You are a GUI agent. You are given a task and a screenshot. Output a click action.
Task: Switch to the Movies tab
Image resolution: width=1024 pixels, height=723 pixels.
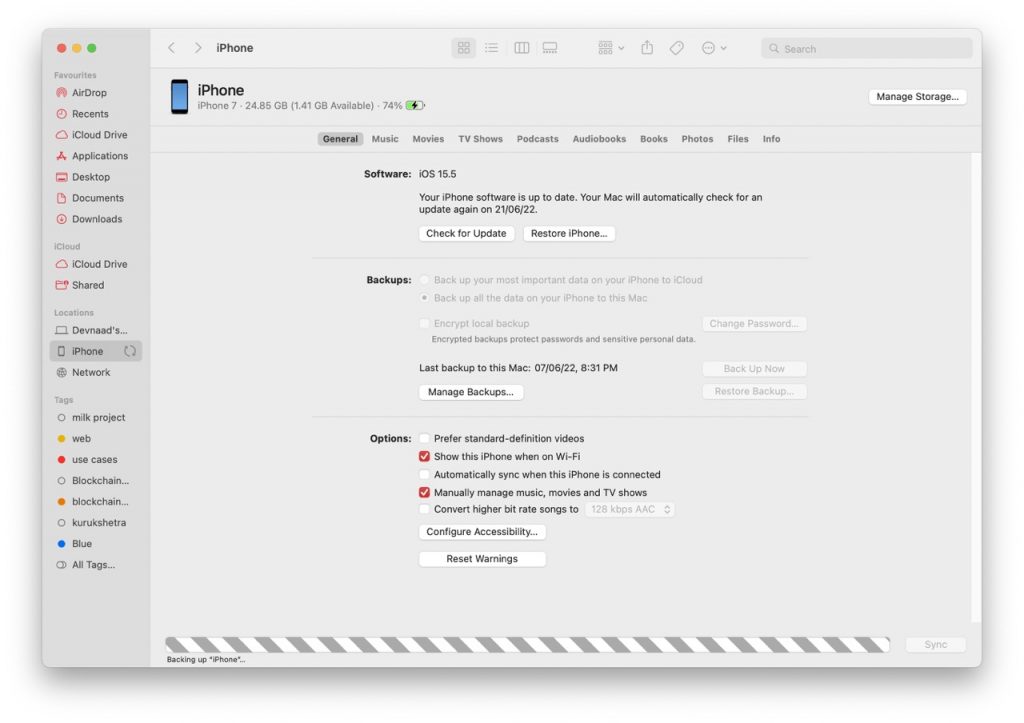tap(428, 138)
